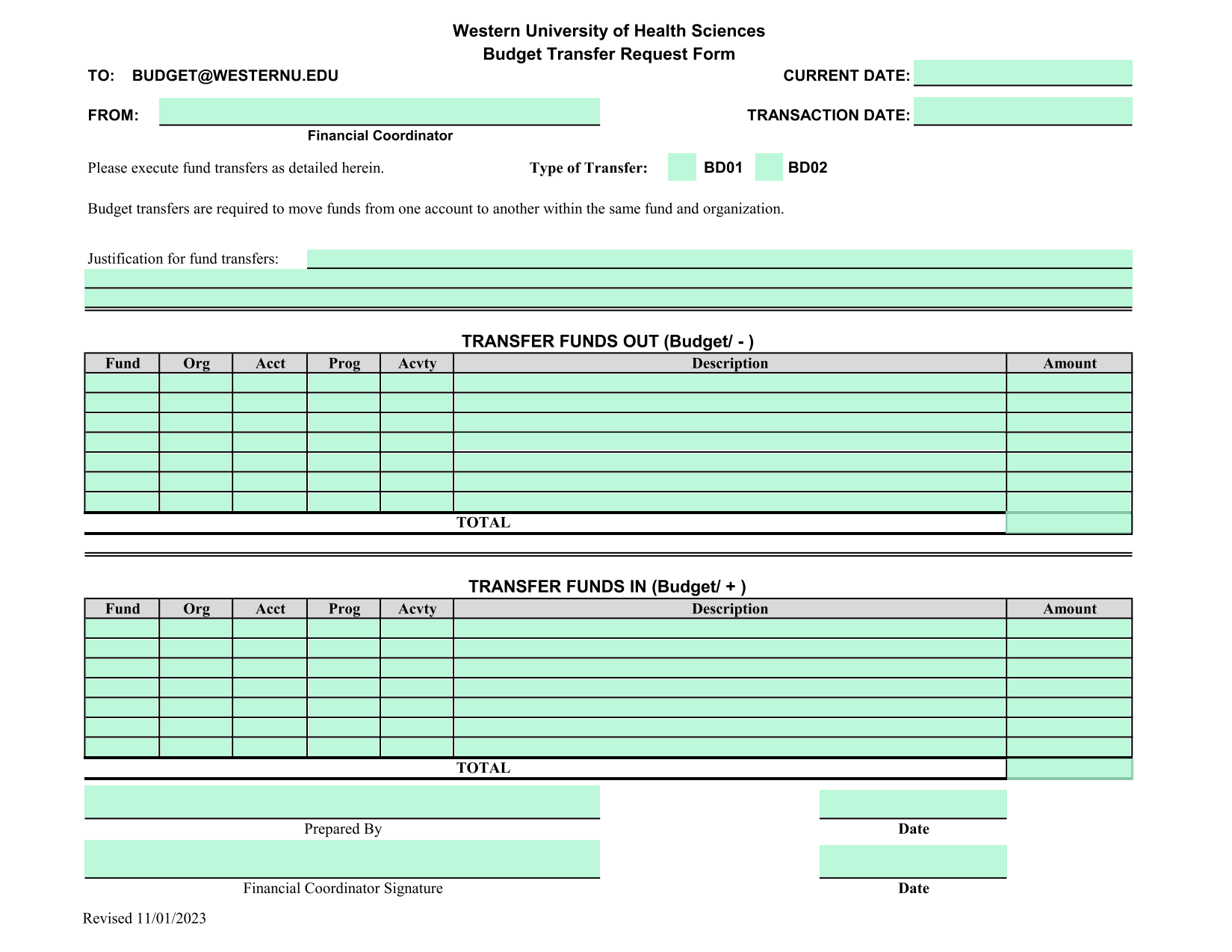Click the FROM Financial Coordinator field
1232x952 pixels.
tap(380, 111)
